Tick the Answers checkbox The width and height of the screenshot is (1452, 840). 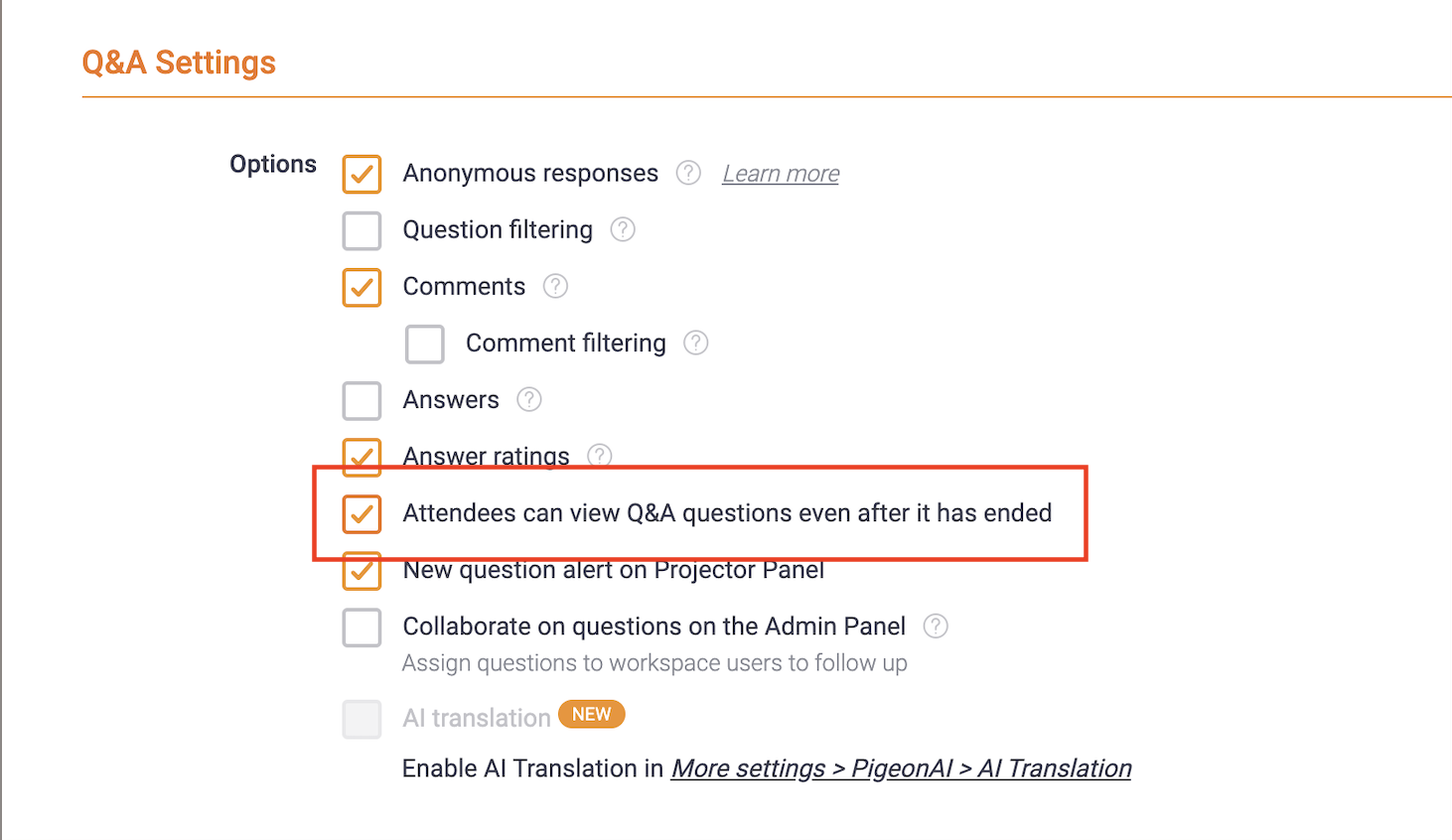point(362,400)
